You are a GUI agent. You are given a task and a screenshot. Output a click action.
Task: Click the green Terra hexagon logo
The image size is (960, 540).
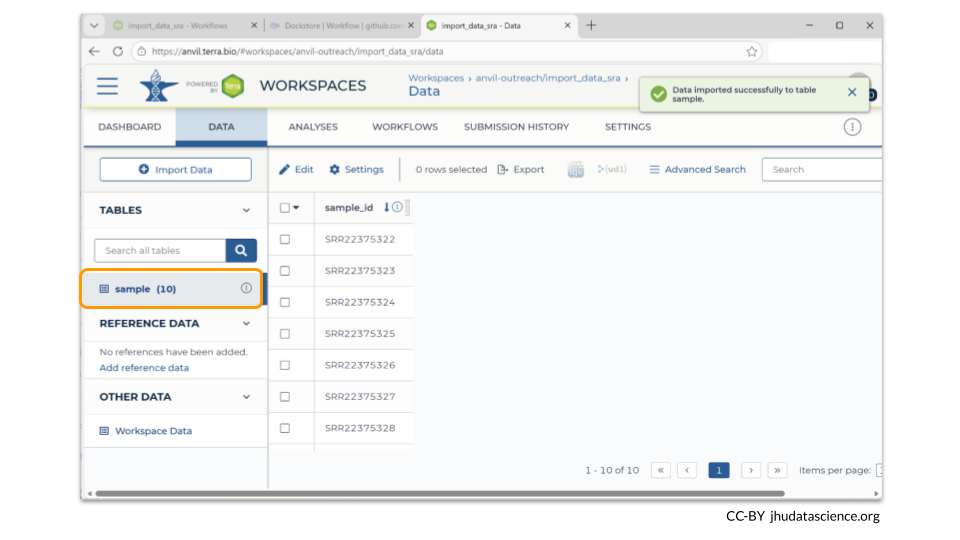click(x=233, y=86)
